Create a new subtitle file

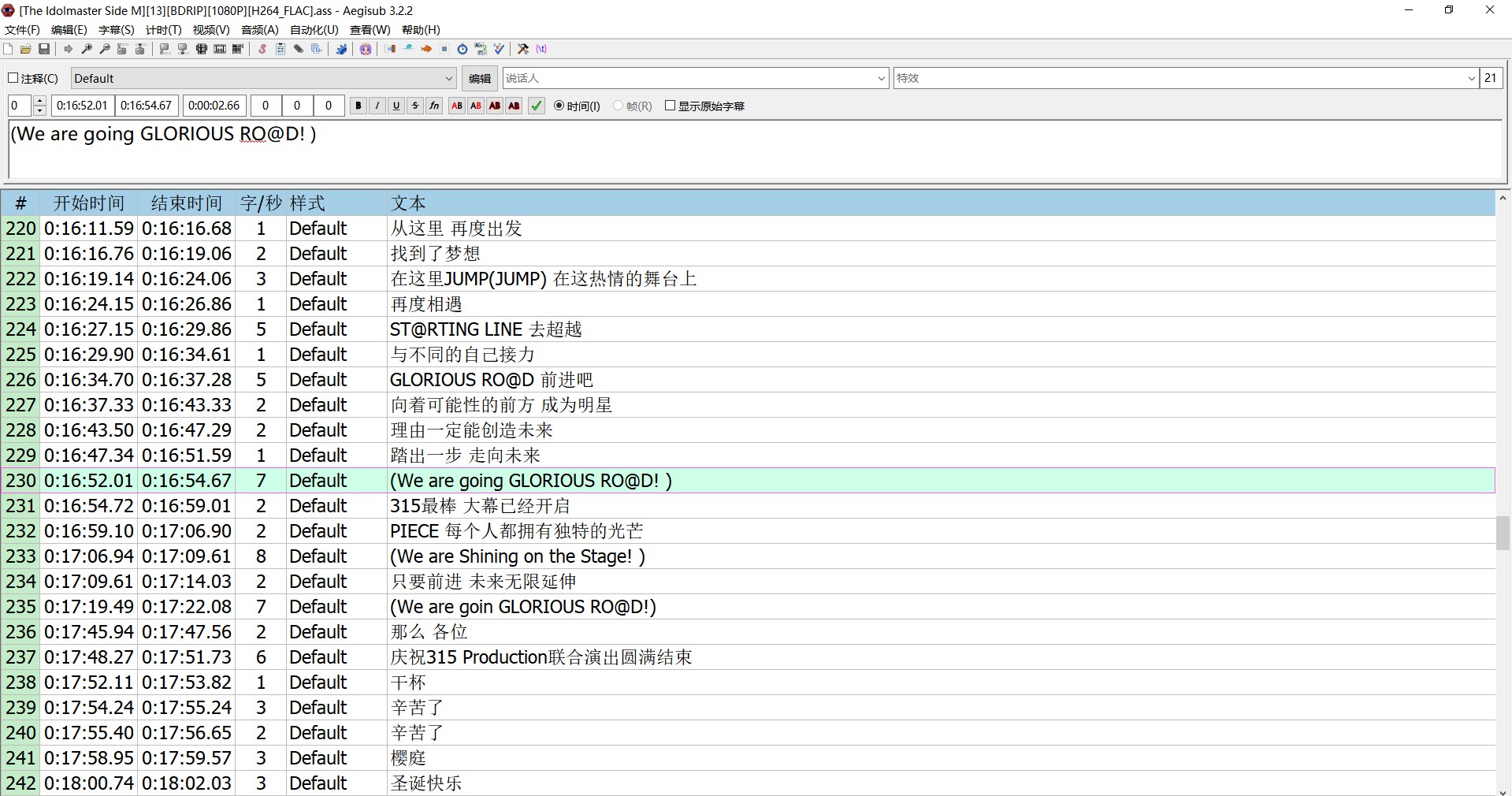pos(8,49)
